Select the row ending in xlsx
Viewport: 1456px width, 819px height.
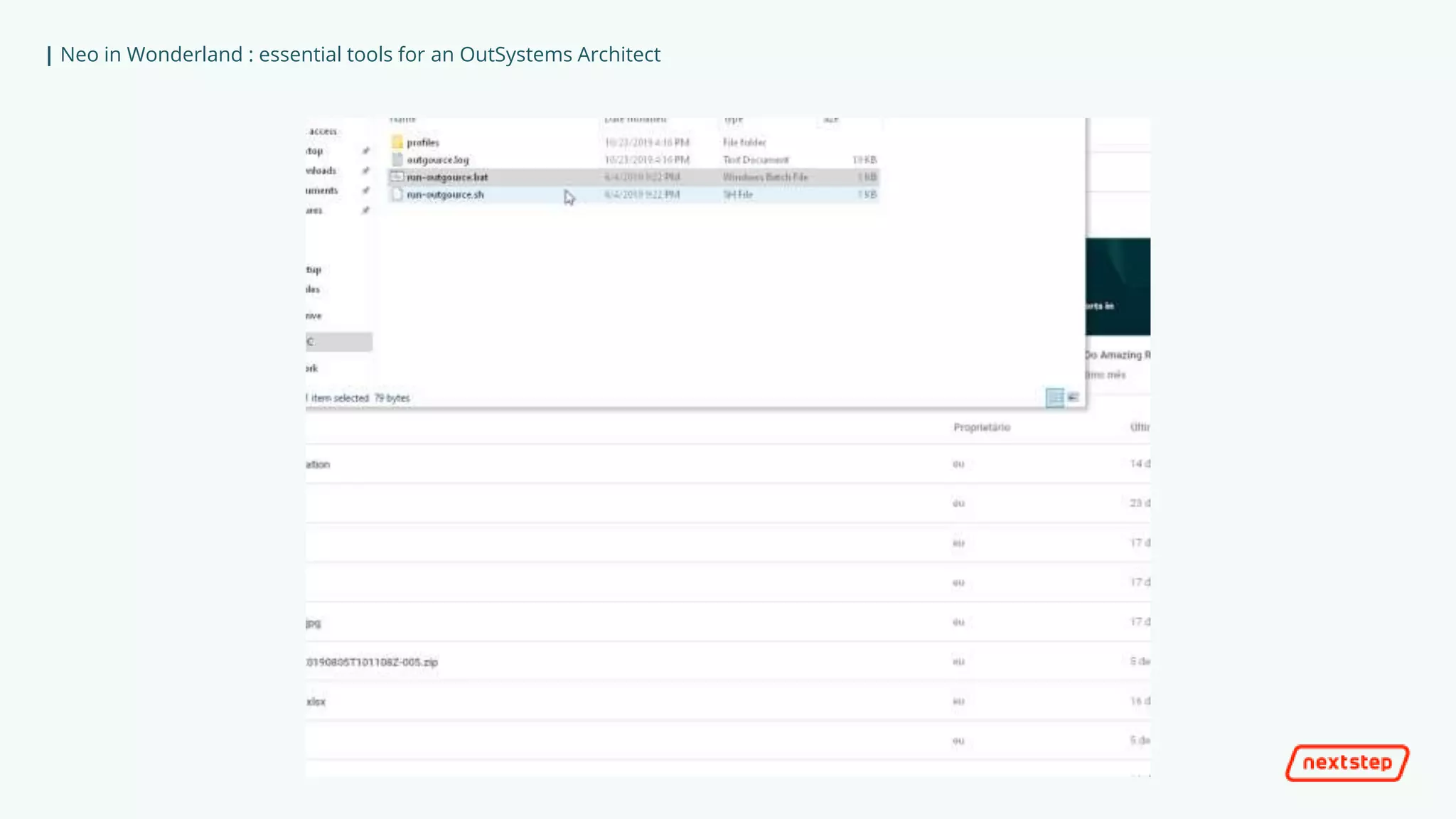coord(316,702)
